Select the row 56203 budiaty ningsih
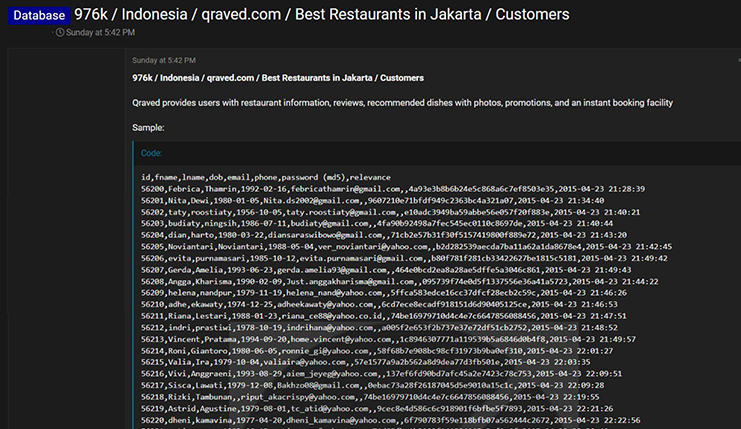This screenshot has height=429, width=741. click(x=377, y=223)
